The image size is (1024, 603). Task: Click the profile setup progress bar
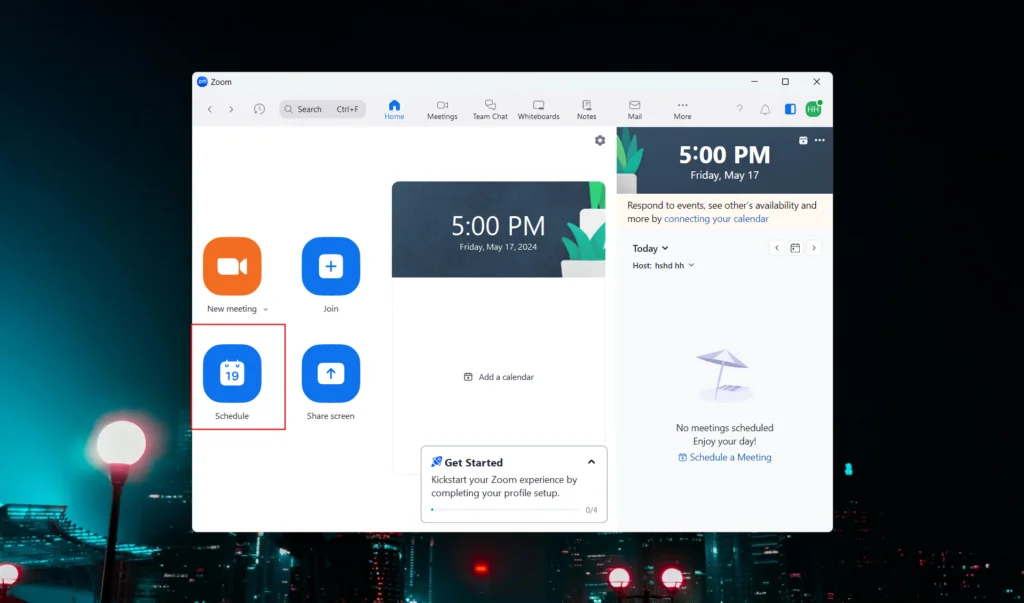(x=505, y=510)
